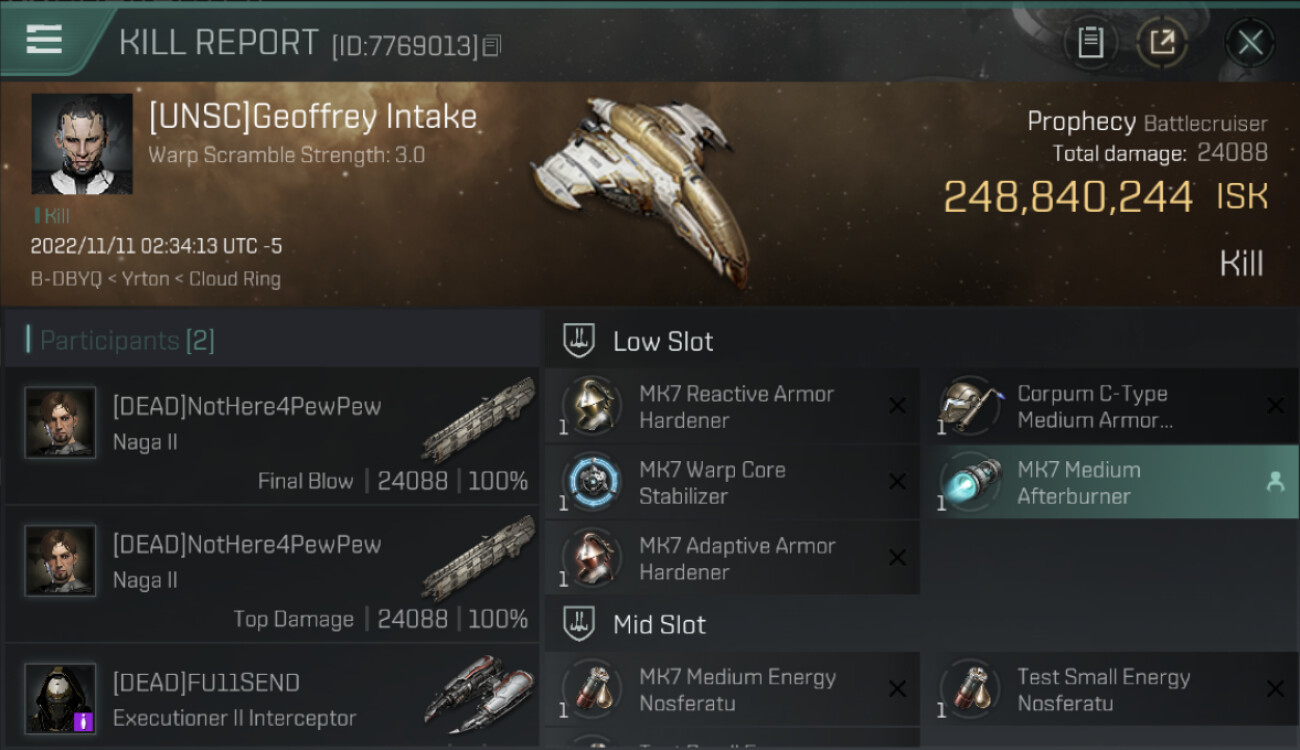Select MK7 Warp Core Stabilizer icon
Viewport: 1300px width, 750px height.
coord(591,482)
